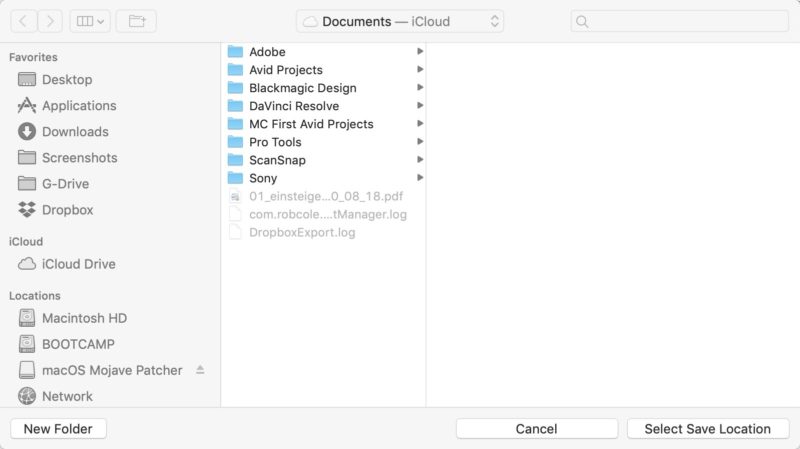
Task: Click the Dropbox icon in sidebar
Action: [x=27, y=210]
